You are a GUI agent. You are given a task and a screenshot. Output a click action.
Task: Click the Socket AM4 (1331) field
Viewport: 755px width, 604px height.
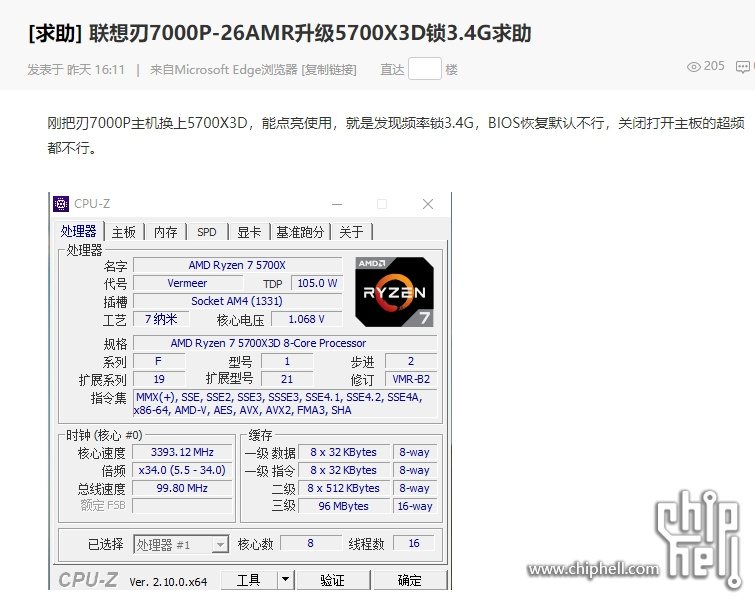pos(237,301)
